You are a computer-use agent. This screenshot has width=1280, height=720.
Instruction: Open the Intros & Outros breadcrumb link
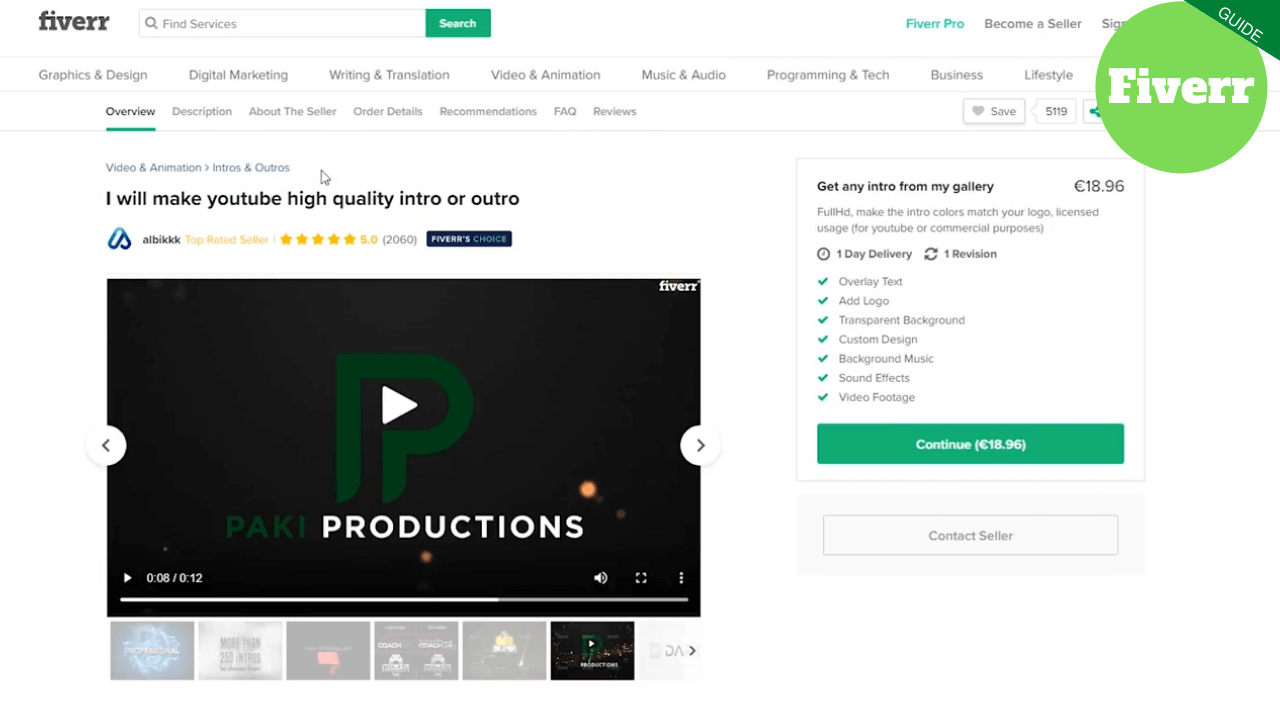(251, 168)
